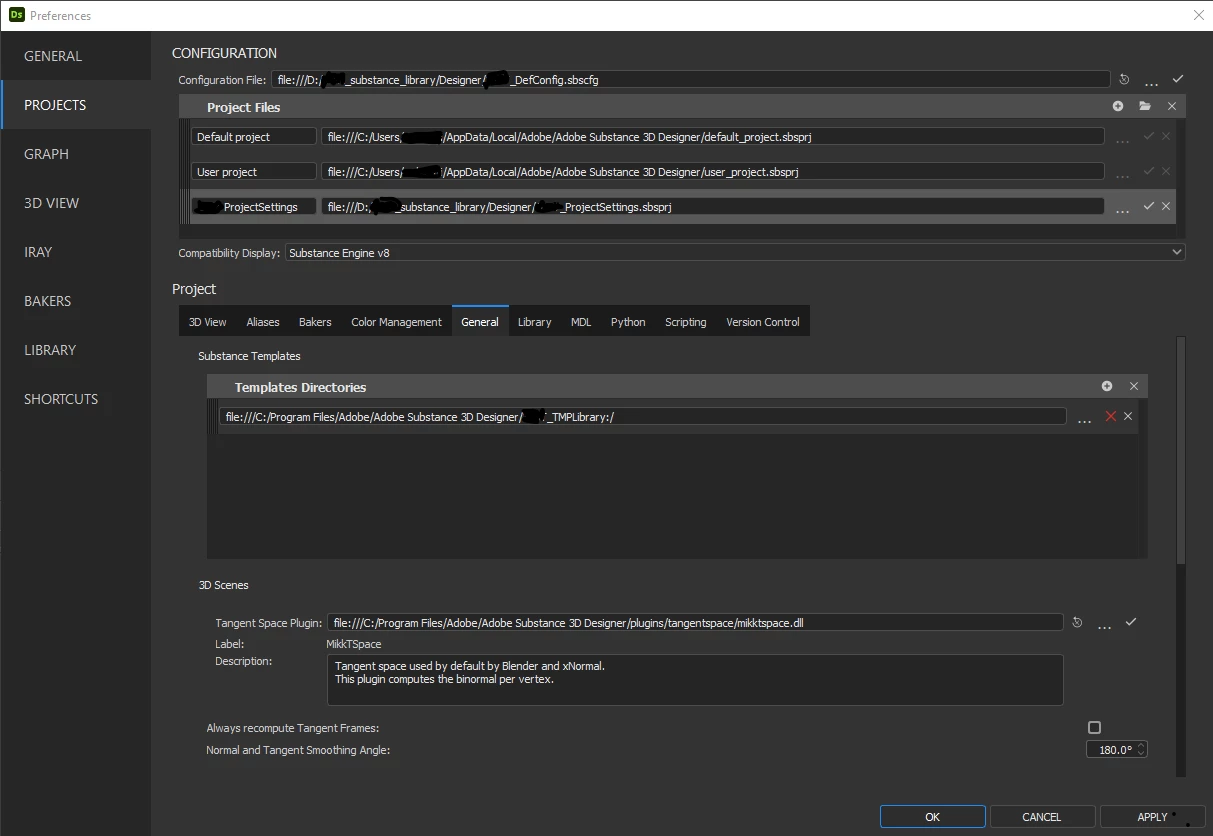1213x836 pixels.
Task: Select the General project tab
Action: tap(480, 322)
